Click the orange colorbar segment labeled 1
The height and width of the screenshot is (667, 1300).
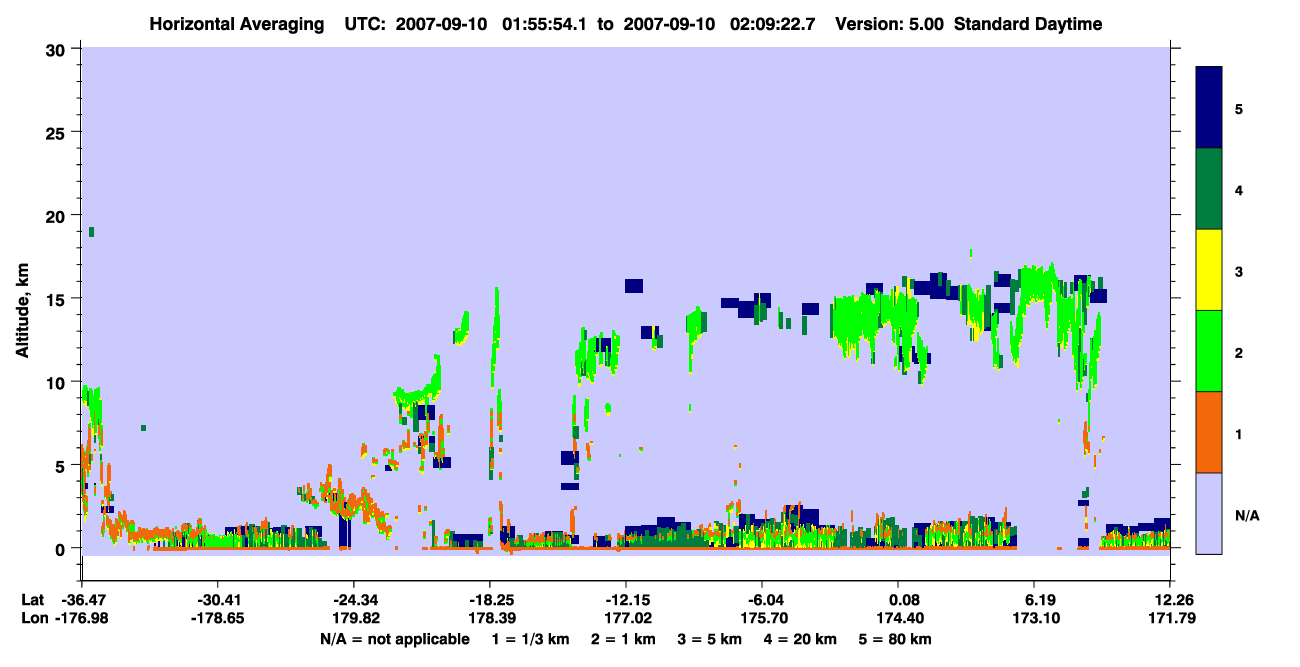[x=1209, y=432]
